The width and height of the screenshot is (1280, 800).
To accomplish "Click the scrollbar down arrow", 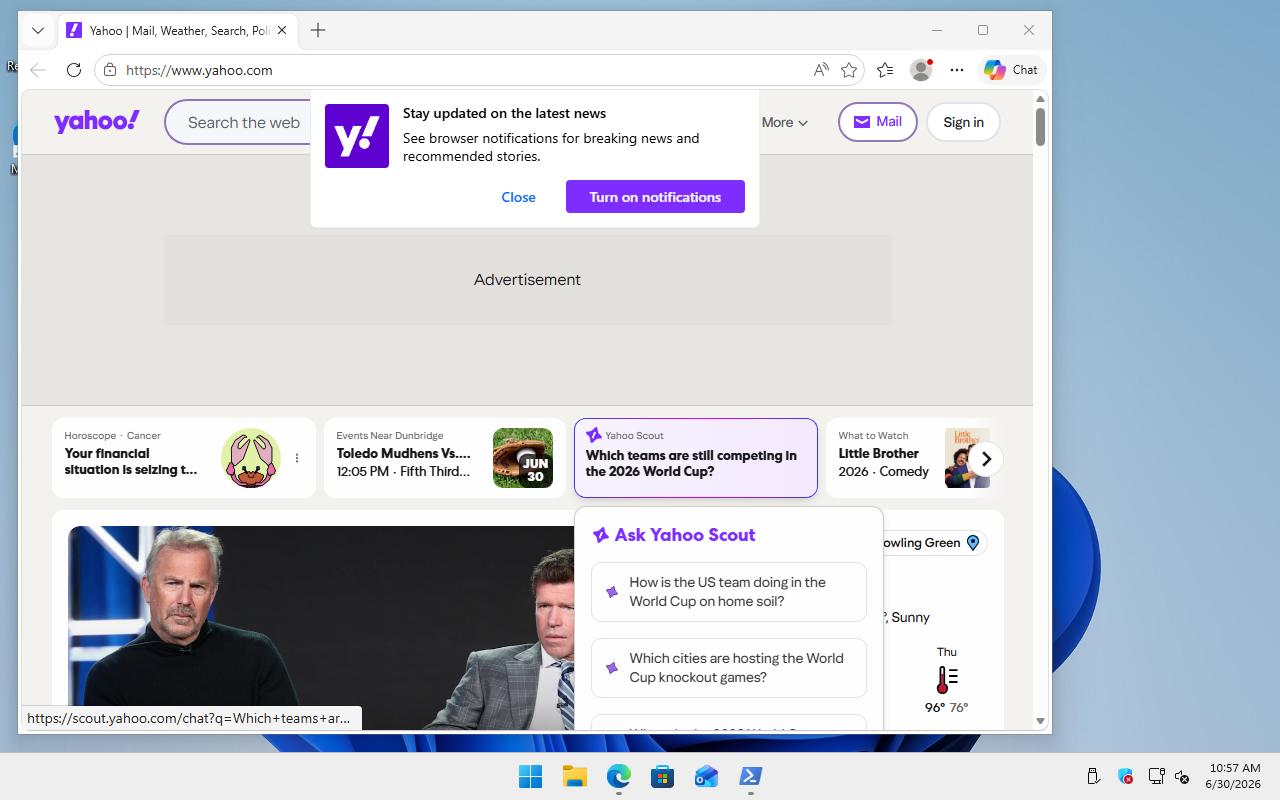I will coord(1040,721).
